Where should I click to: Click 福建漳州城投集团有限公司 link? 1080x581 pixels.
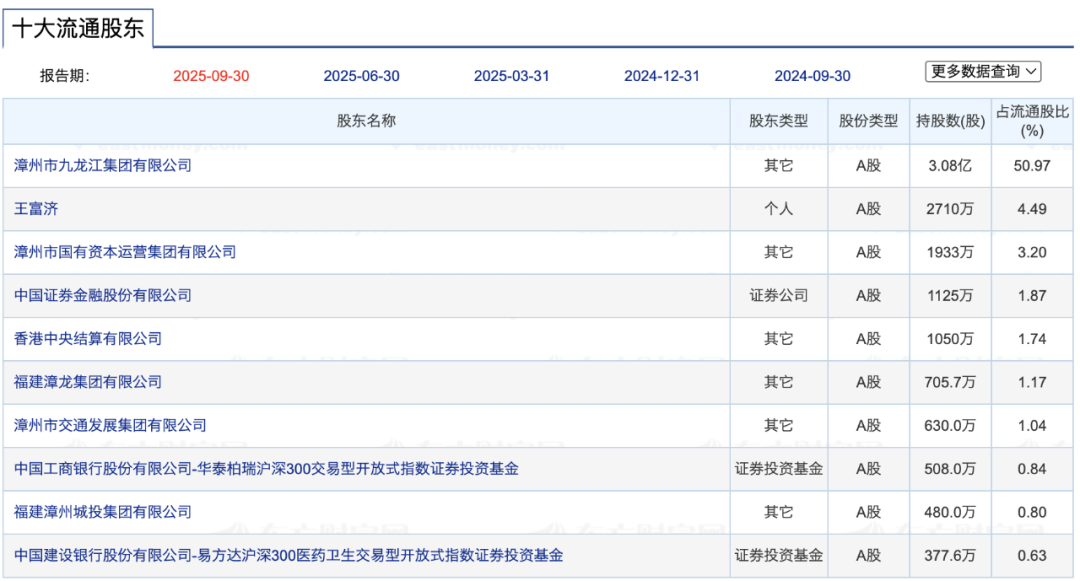(x=103, y=512)
